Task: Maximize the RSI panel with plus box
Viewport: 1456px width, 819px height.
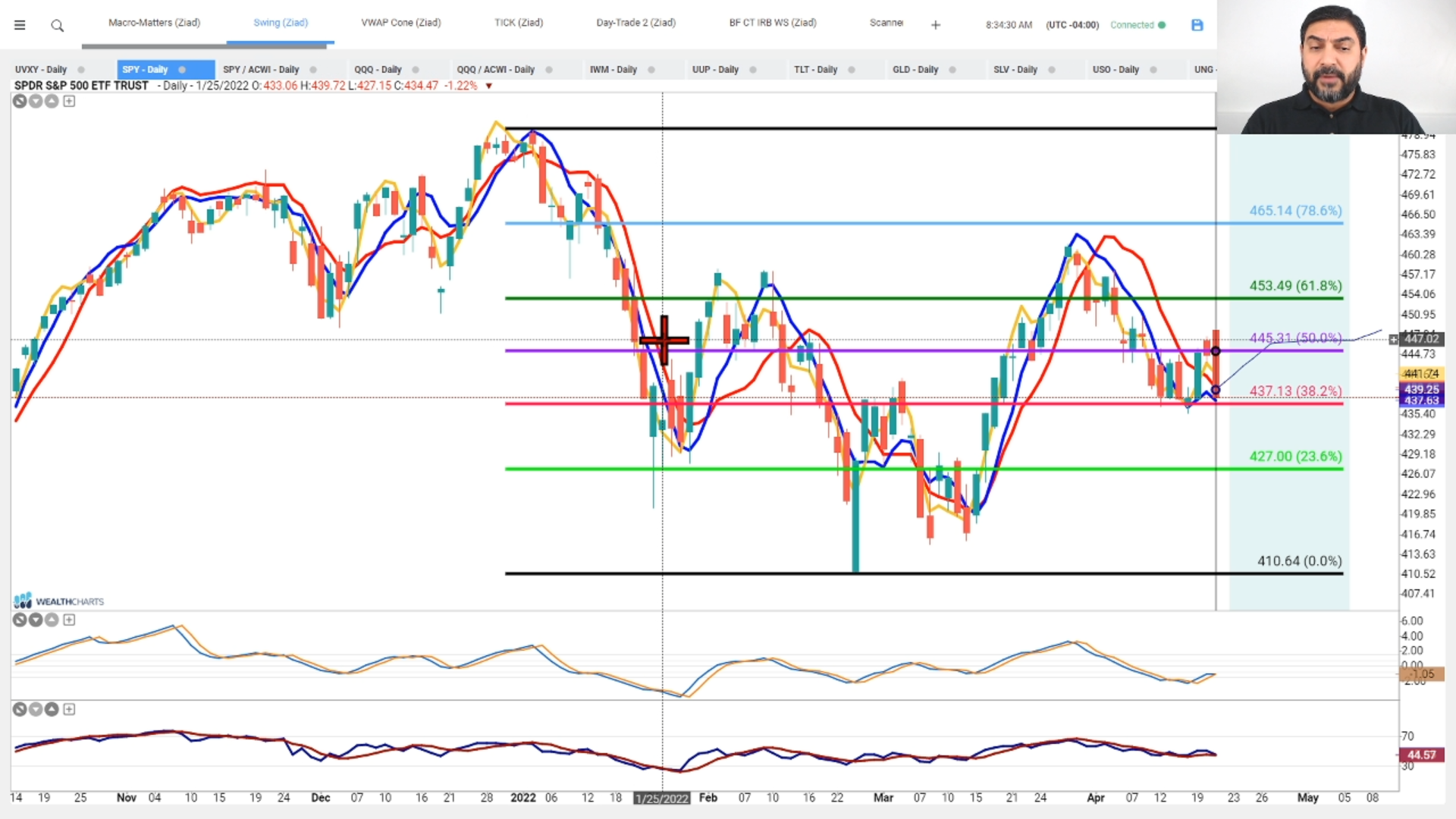Action: [69, 709]
